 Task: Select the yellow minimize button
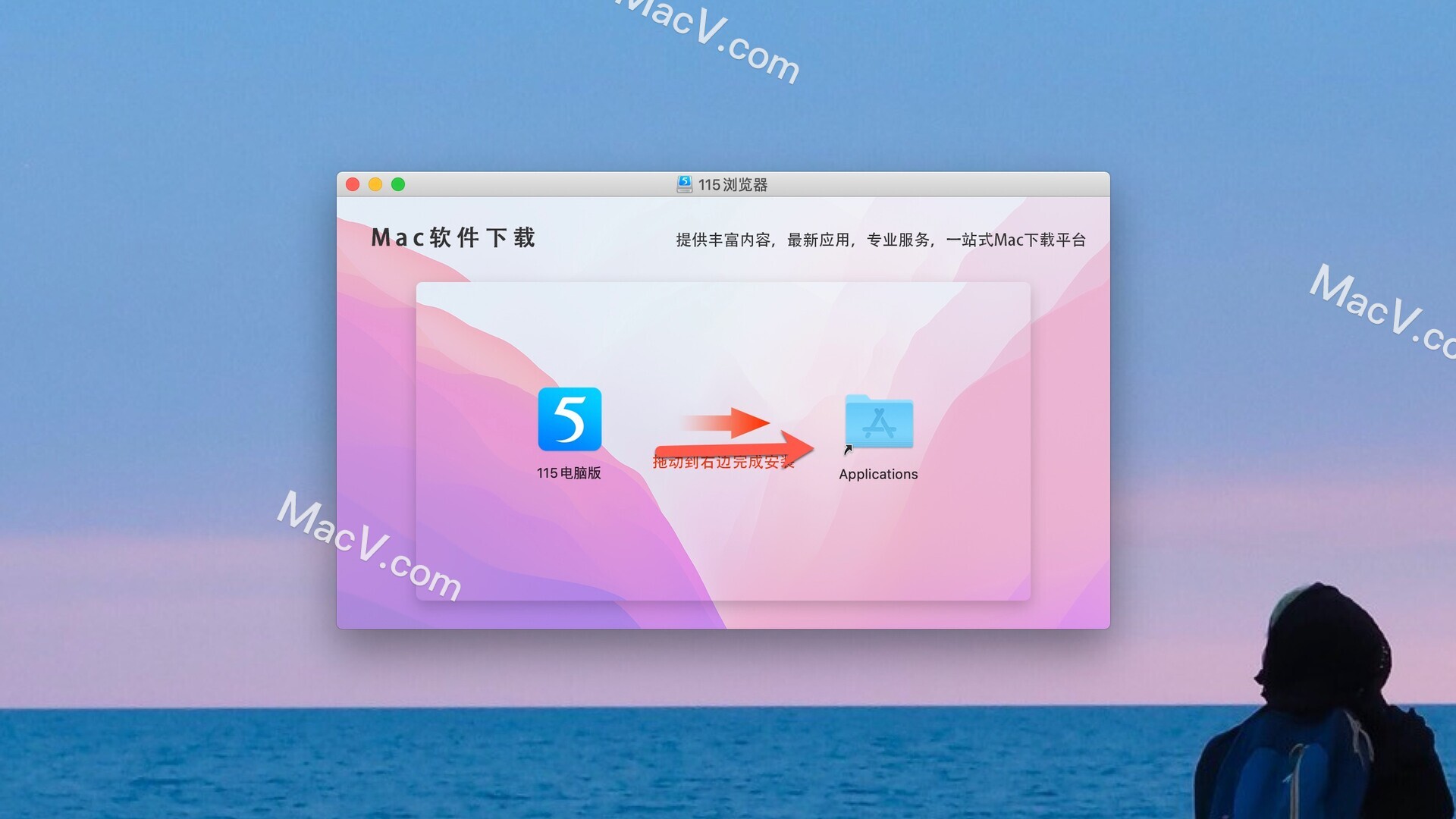click(375, 184)
